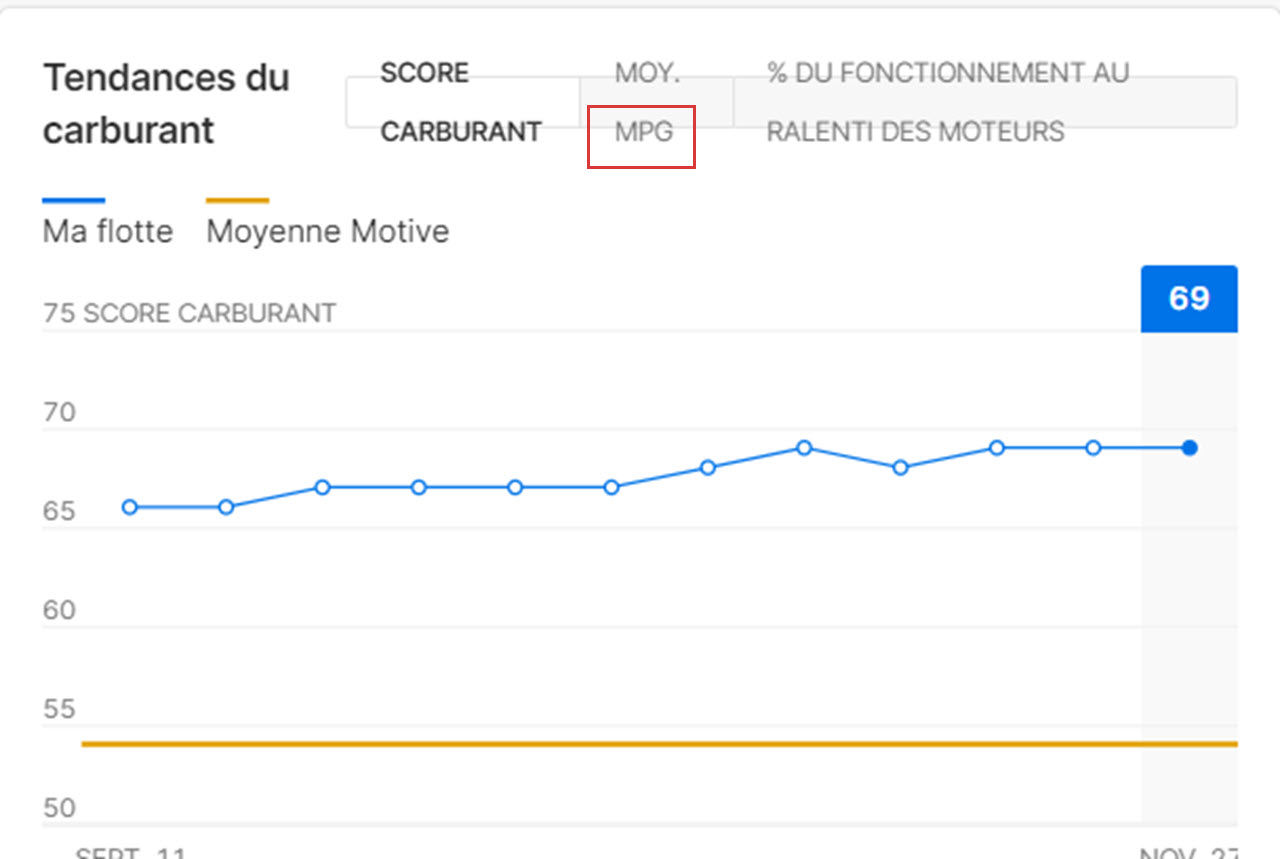Click the eleventh data point at 69

[x=1093, y=448]
